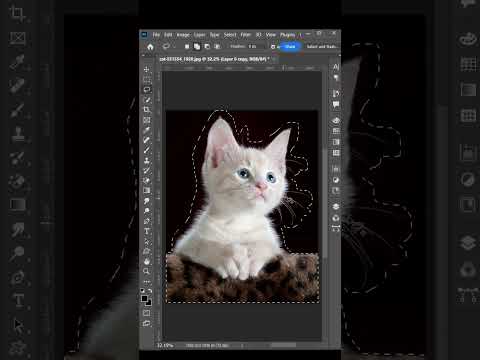The height and width of the screenshot is (360, 480).
Task: Open the Plugins menu
Action: click(x=287, y=35)
